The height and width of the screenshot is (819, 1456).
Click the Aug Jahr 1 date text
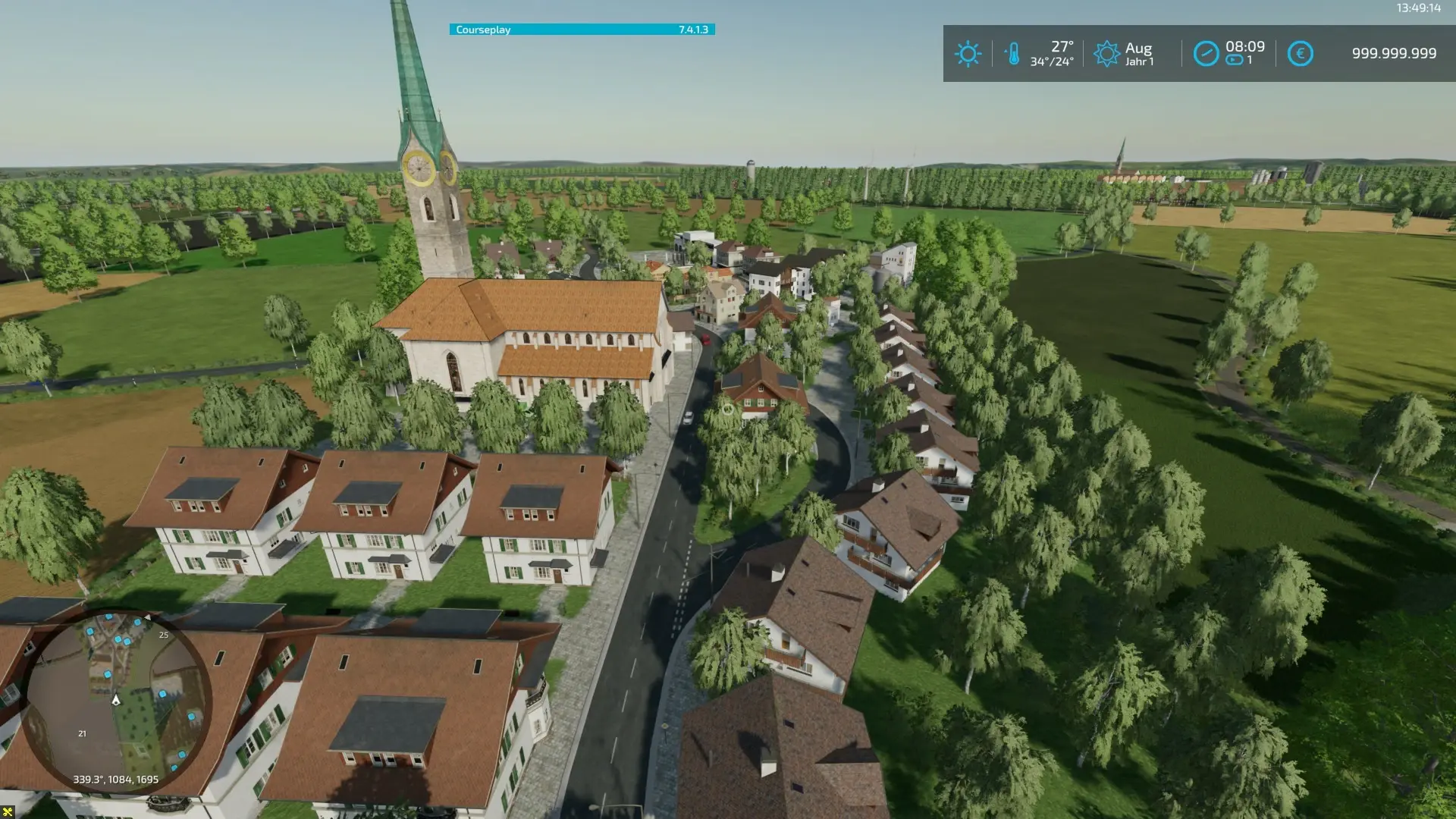click(x=1139, y=54)
